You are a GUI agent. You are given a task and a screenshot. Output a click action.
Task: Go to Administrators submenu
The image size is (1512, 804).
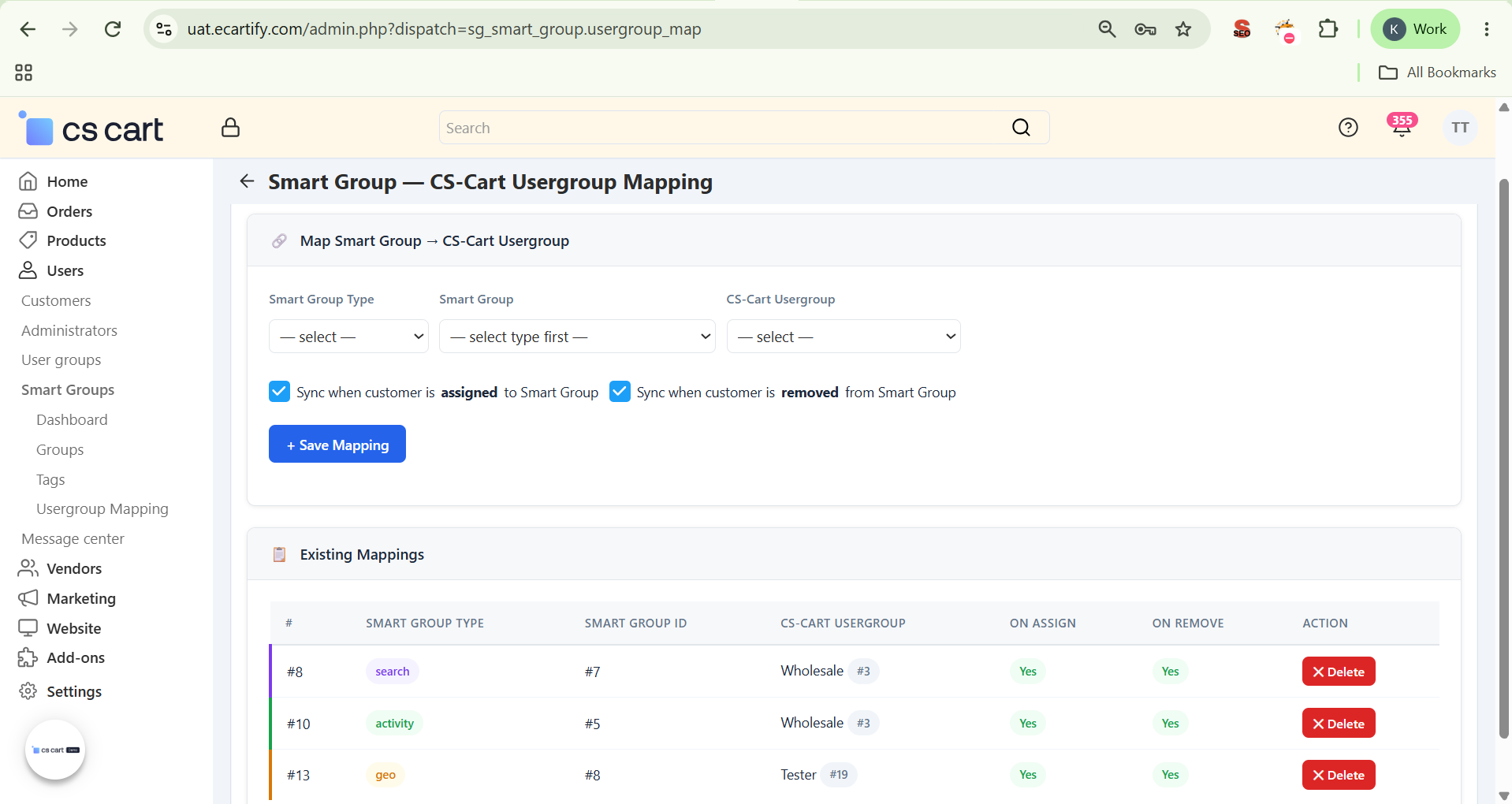coord(69,330)
